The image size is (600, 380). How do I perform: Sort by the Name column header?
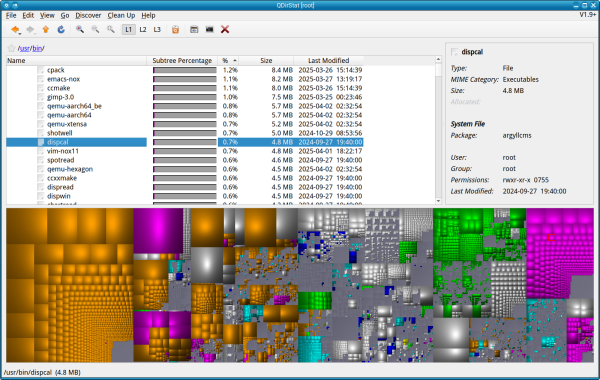tap(76, 60)
